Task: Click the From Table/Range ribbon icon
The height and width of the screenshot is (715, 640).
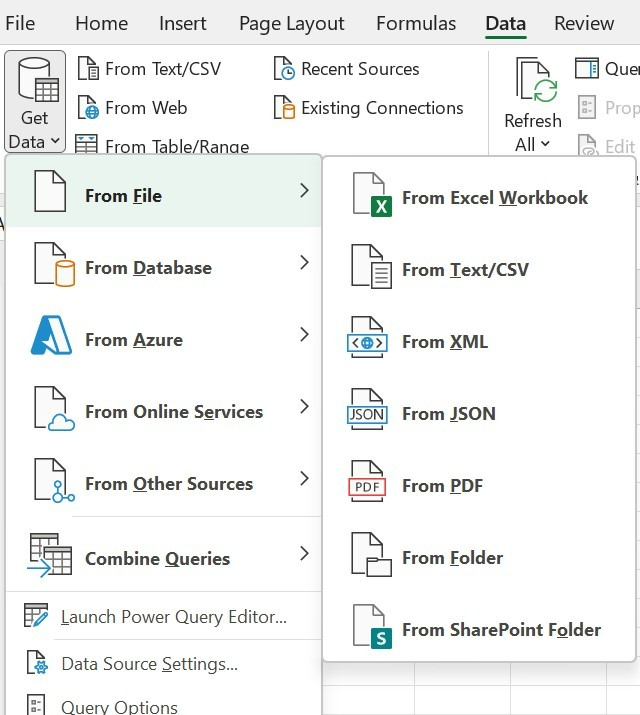Action: click(86, 145)
